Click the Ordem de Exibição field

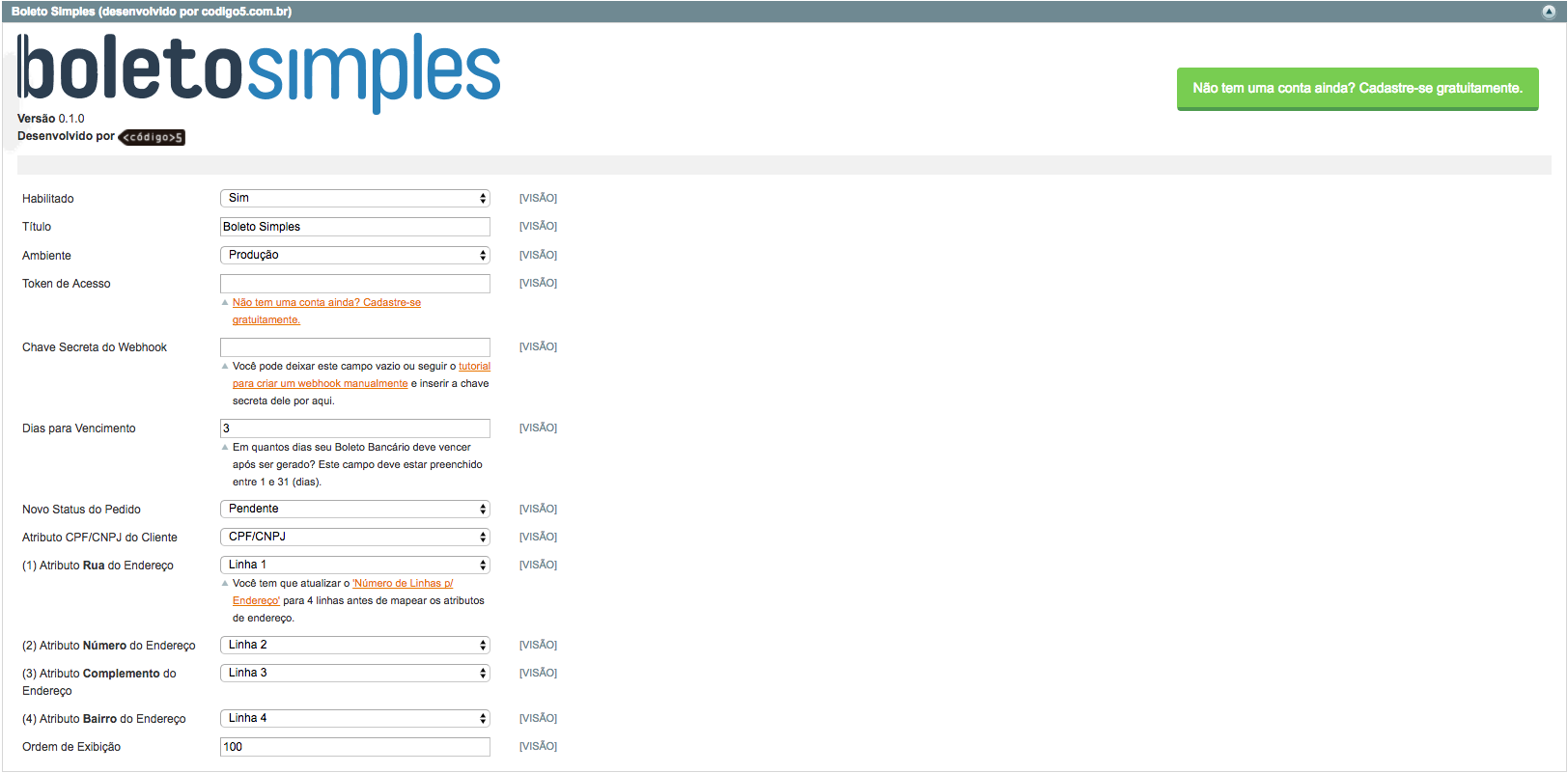click(x=355, y=747)
